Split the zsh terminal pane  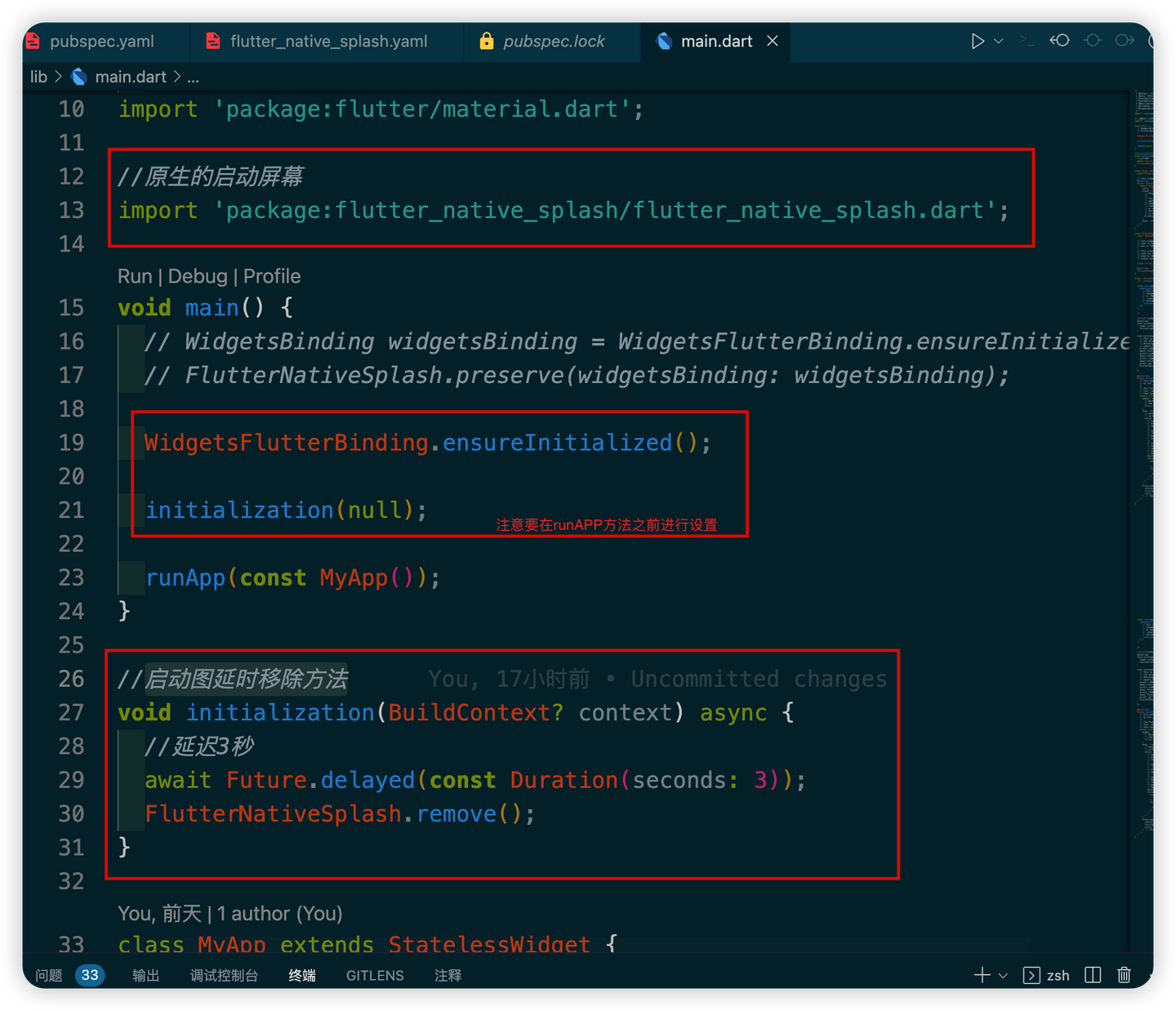[x=1092, y=975]
